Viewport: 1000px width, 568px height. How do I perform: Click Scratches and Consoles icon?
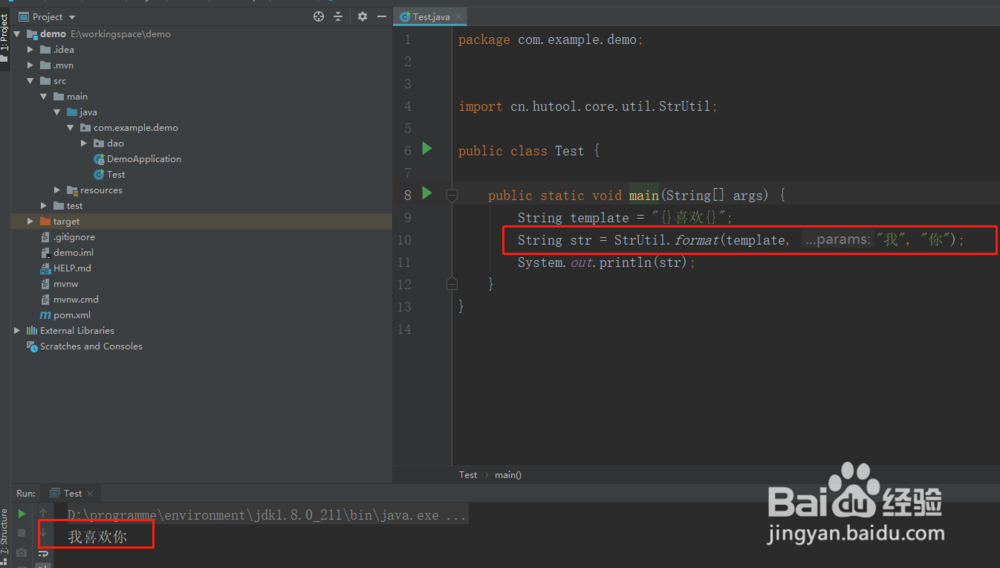31,346
